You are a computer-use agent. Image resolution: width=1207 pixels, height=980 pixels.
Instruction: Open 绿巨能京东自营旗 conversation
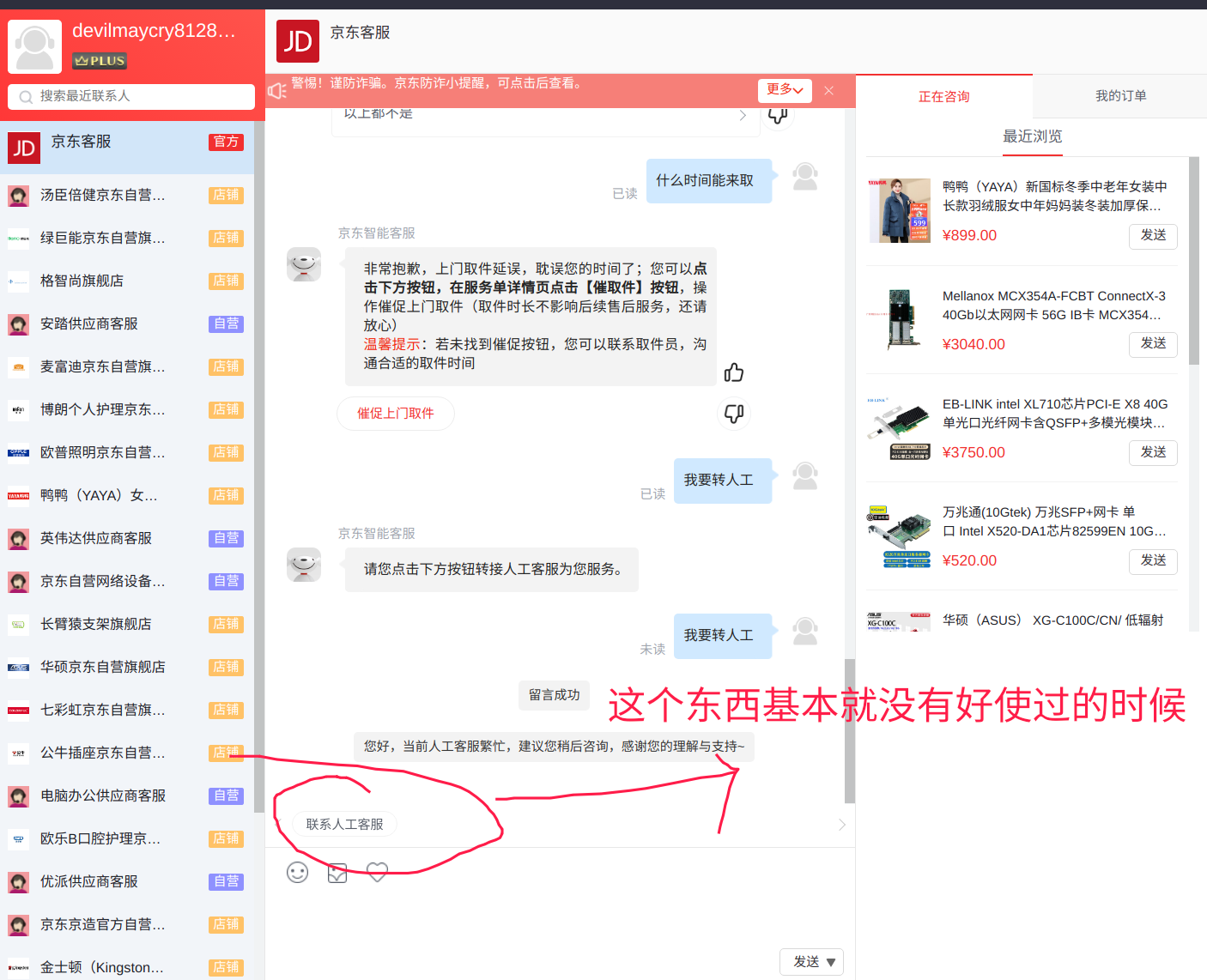[x=127, y=239]
